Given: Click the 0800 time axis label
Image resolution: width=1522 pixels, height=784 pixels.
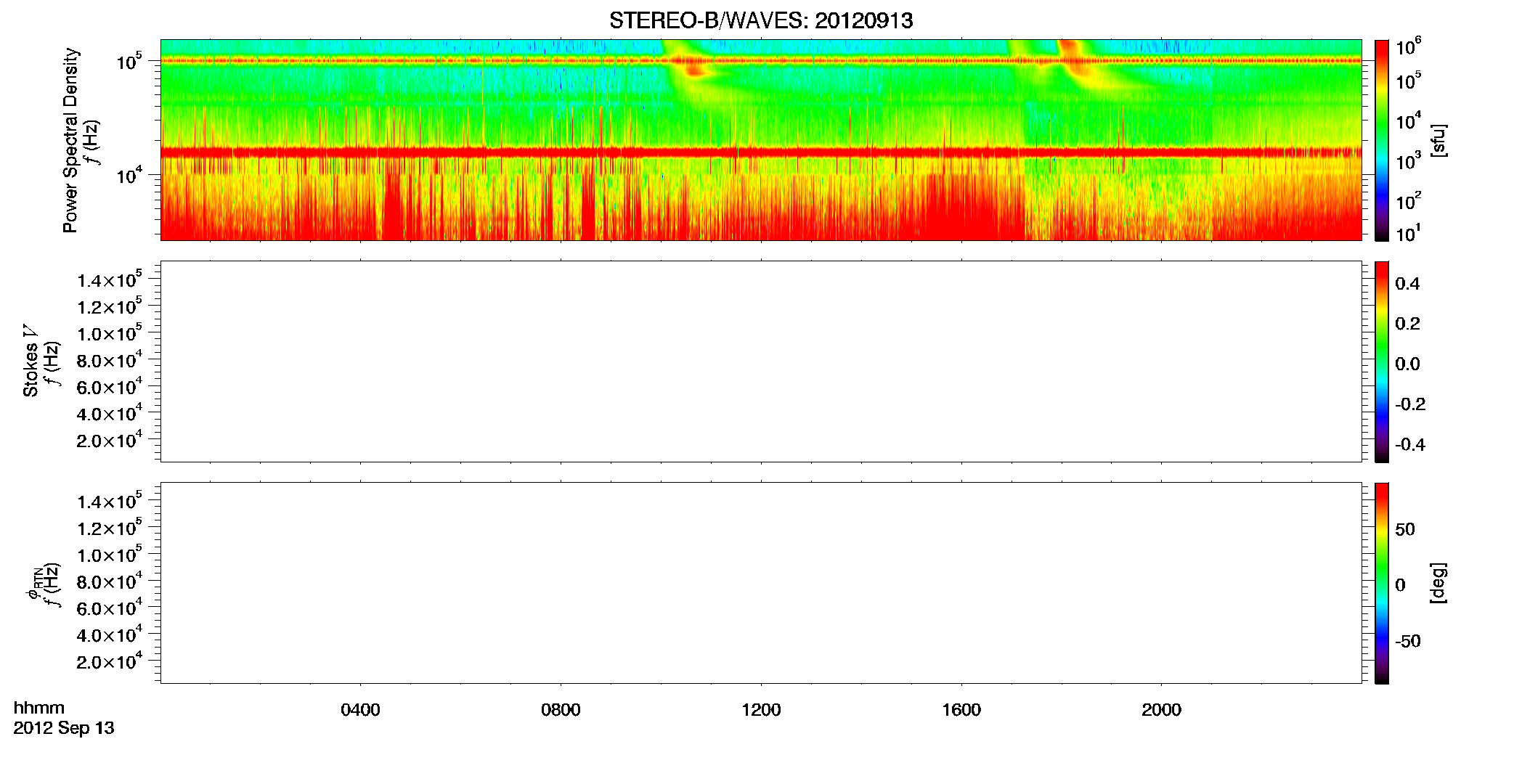Looking at the screenshot, I should tap(561, 710).
